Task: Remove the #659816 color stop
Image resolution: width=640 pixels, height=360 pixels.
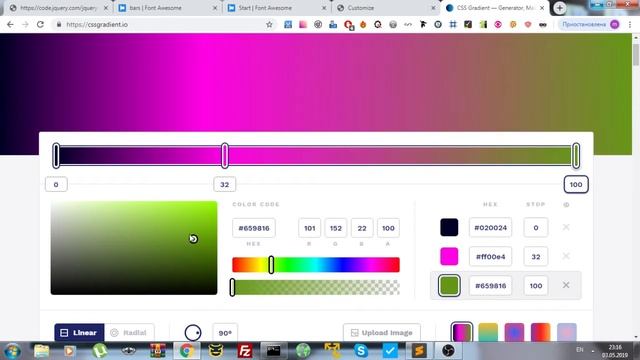Action: (566, 285)
